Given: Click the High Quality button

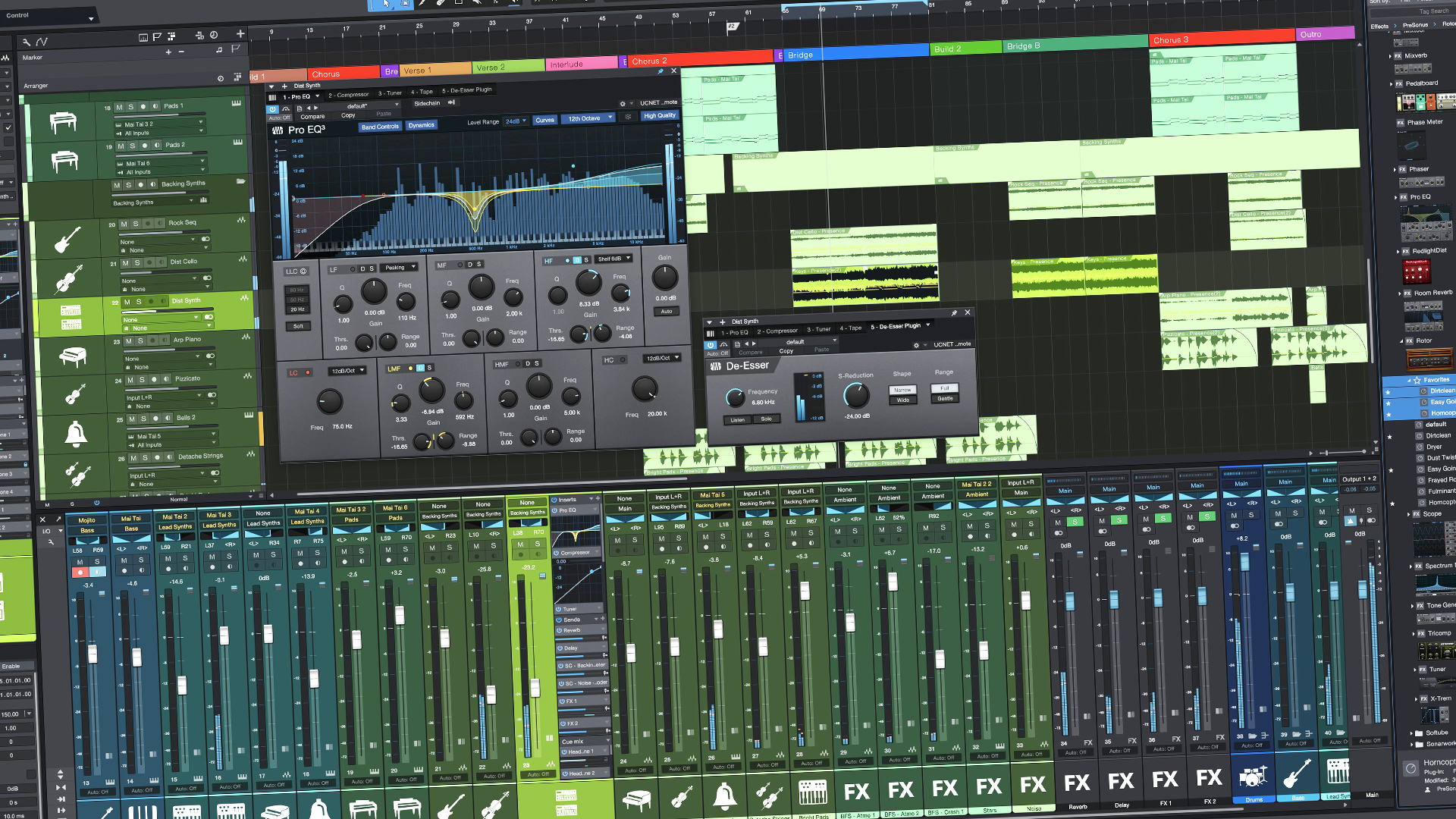Looking at the screenshot, I should 660,116.
